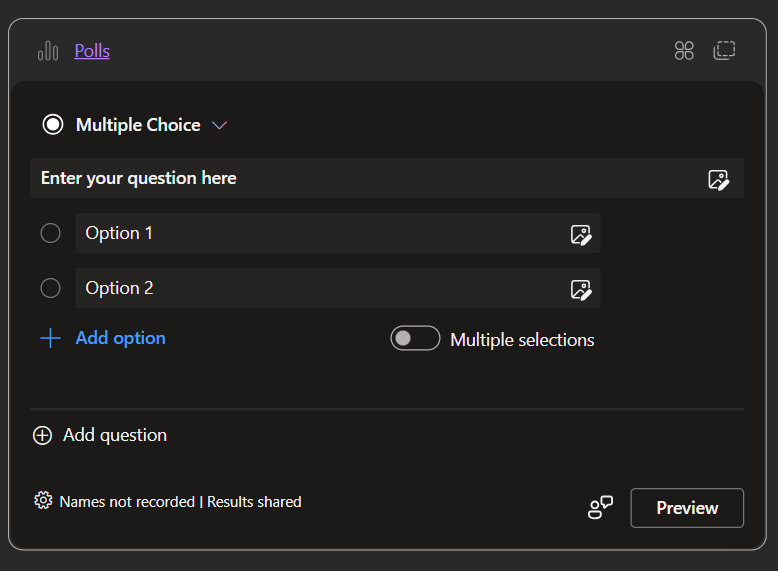
Task: Open the Polls link in header
Action: 92,51
